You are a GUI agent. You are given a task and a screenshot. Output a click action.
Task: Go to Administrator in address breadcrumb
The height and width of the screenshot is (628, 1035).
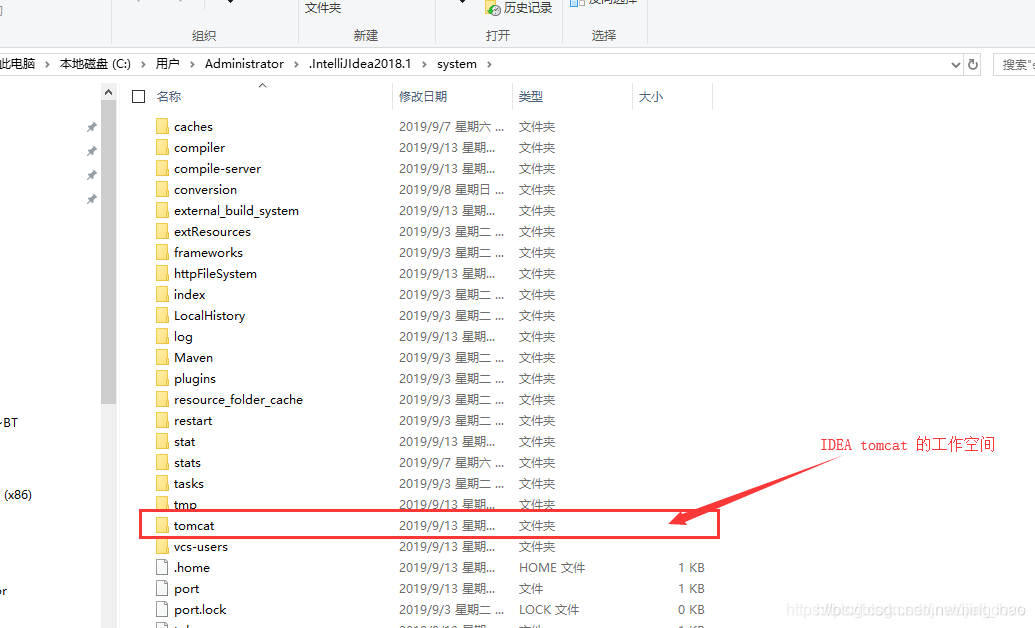click(244, 64)
